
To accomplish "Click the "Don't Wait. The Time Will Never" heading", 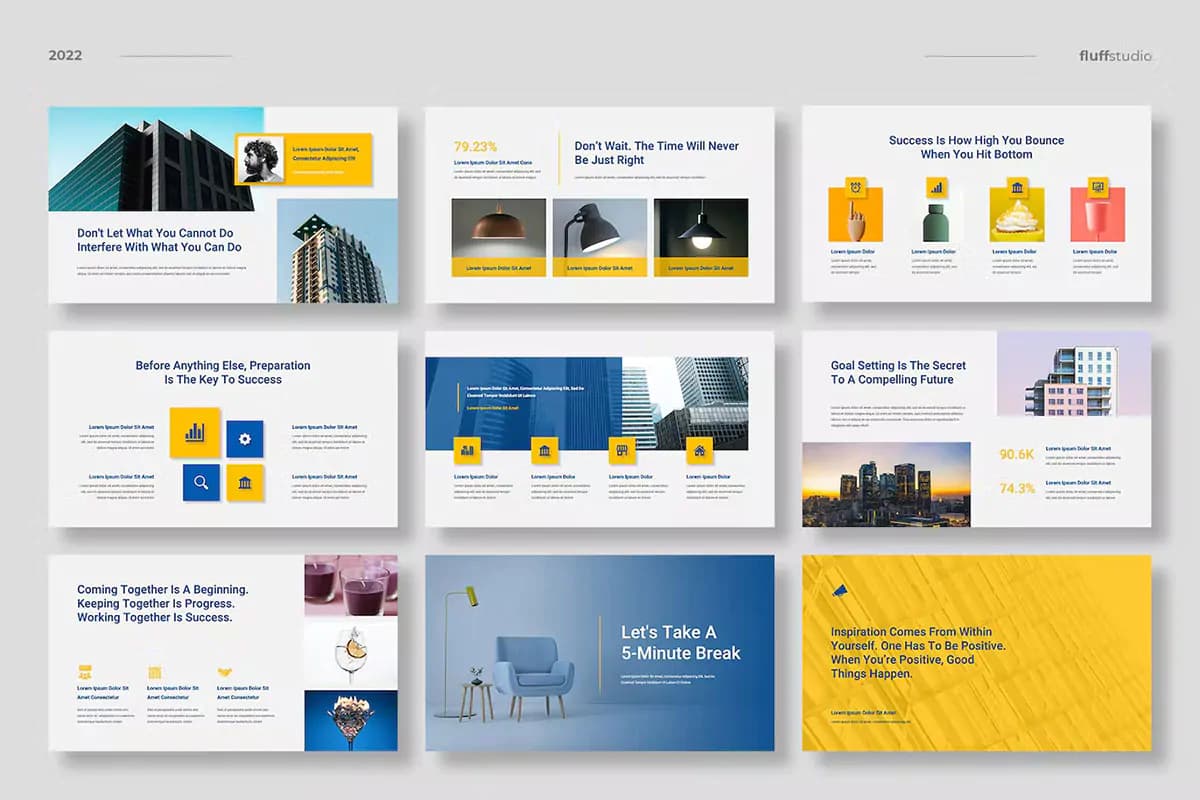I will point(657,146).
